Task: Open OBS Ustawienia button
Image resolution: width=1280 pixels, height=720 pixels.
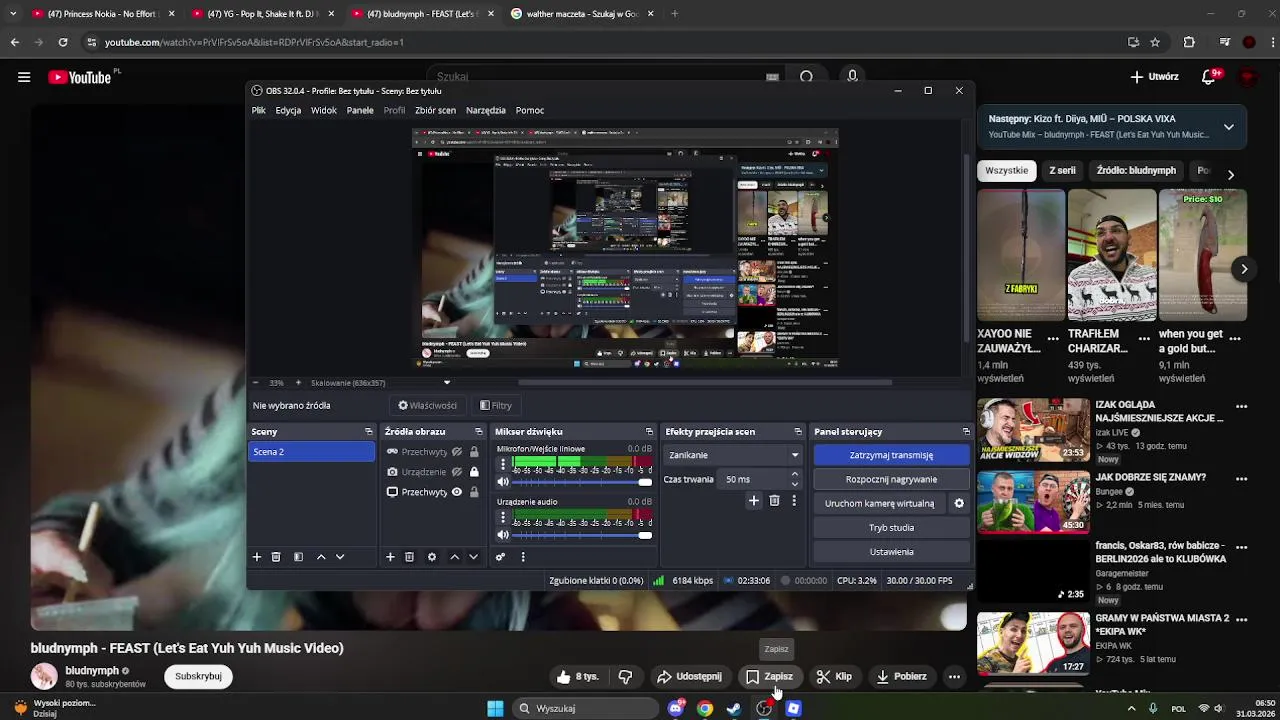Action: [891, 551]
